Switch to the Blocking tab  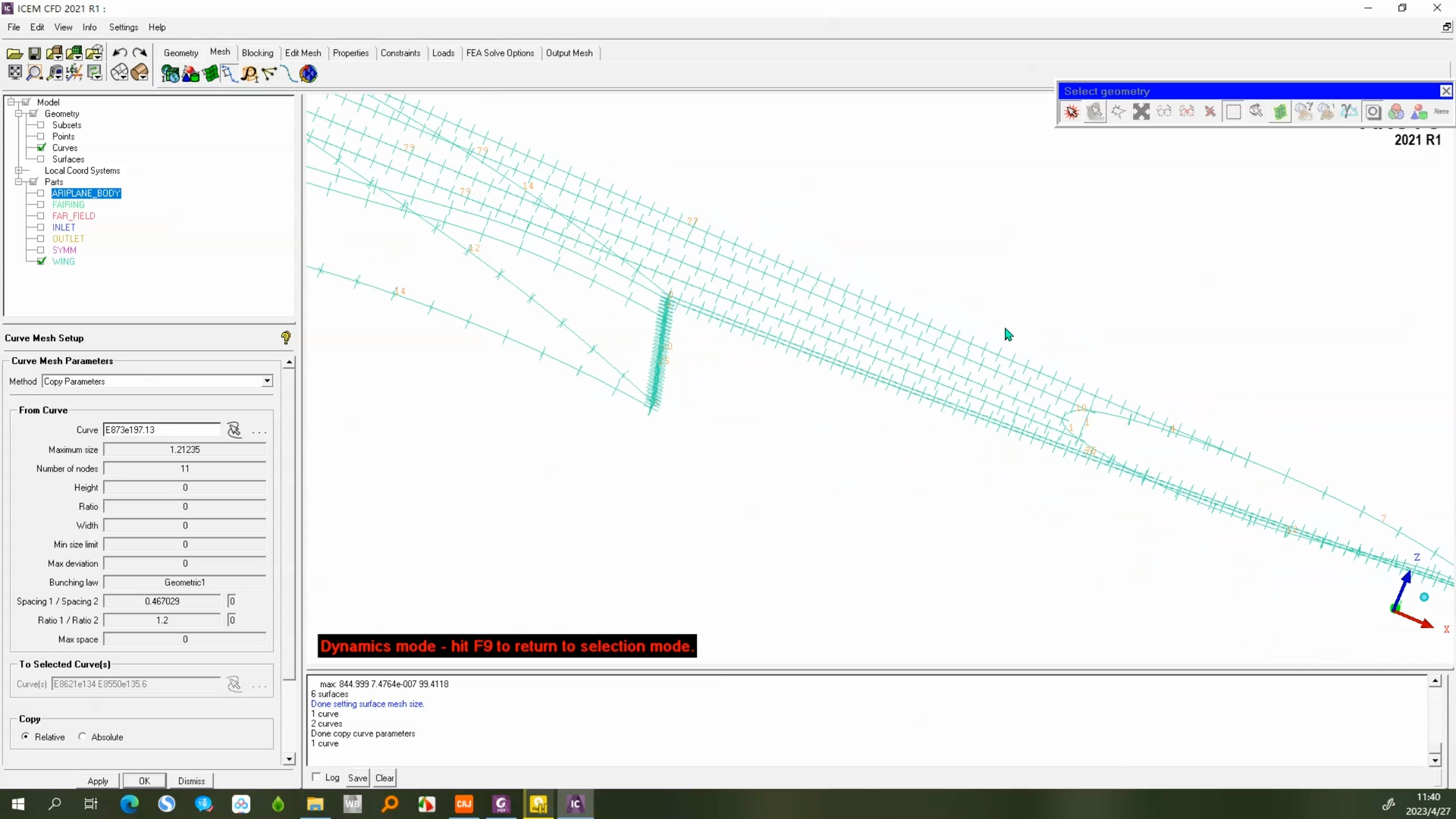click(257, 53)
